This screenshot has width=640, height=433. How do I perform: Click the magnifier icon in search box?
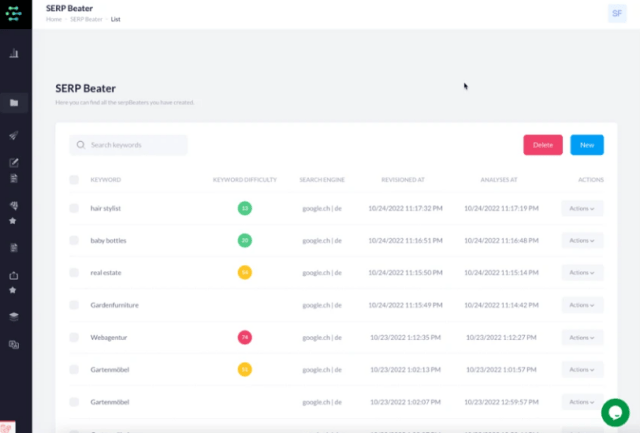pos(79,145)
